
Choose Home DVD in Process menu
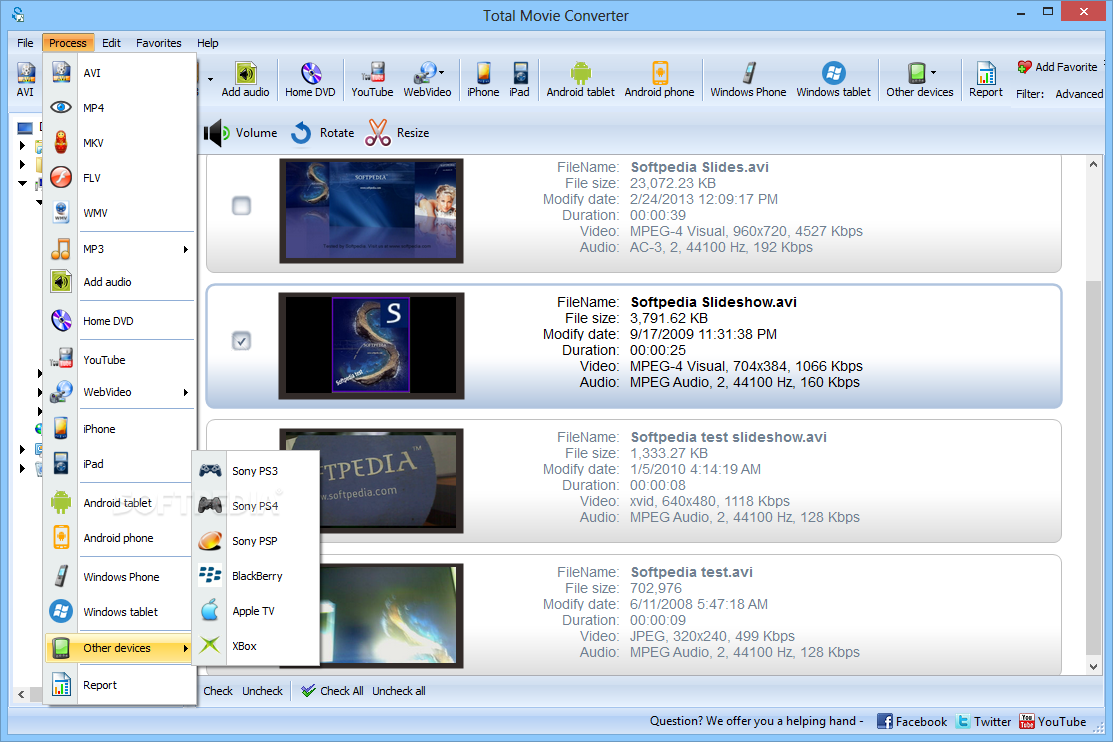tap(119, 321)
